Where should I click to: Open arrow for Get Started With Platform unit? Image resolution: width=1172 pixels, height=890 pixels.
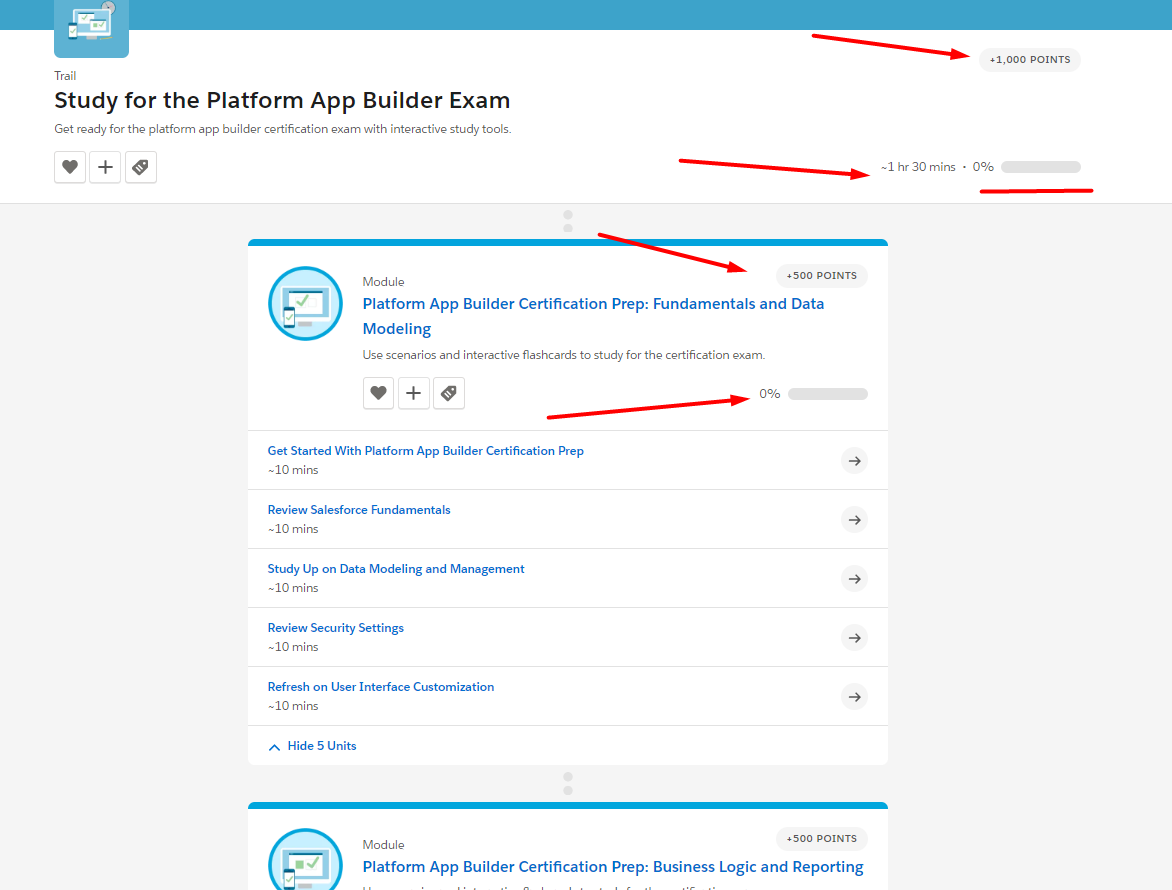(x=854, y=461)
